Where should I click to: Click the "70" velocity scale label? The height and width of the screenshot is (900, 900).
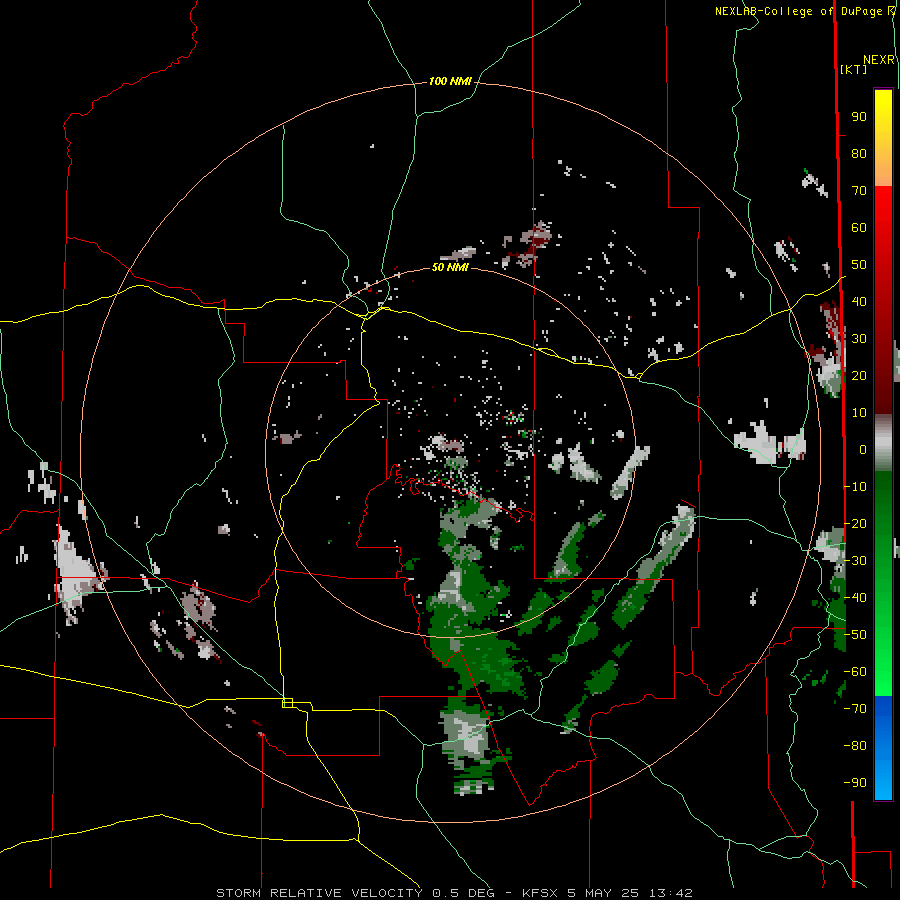click(859, 191)
